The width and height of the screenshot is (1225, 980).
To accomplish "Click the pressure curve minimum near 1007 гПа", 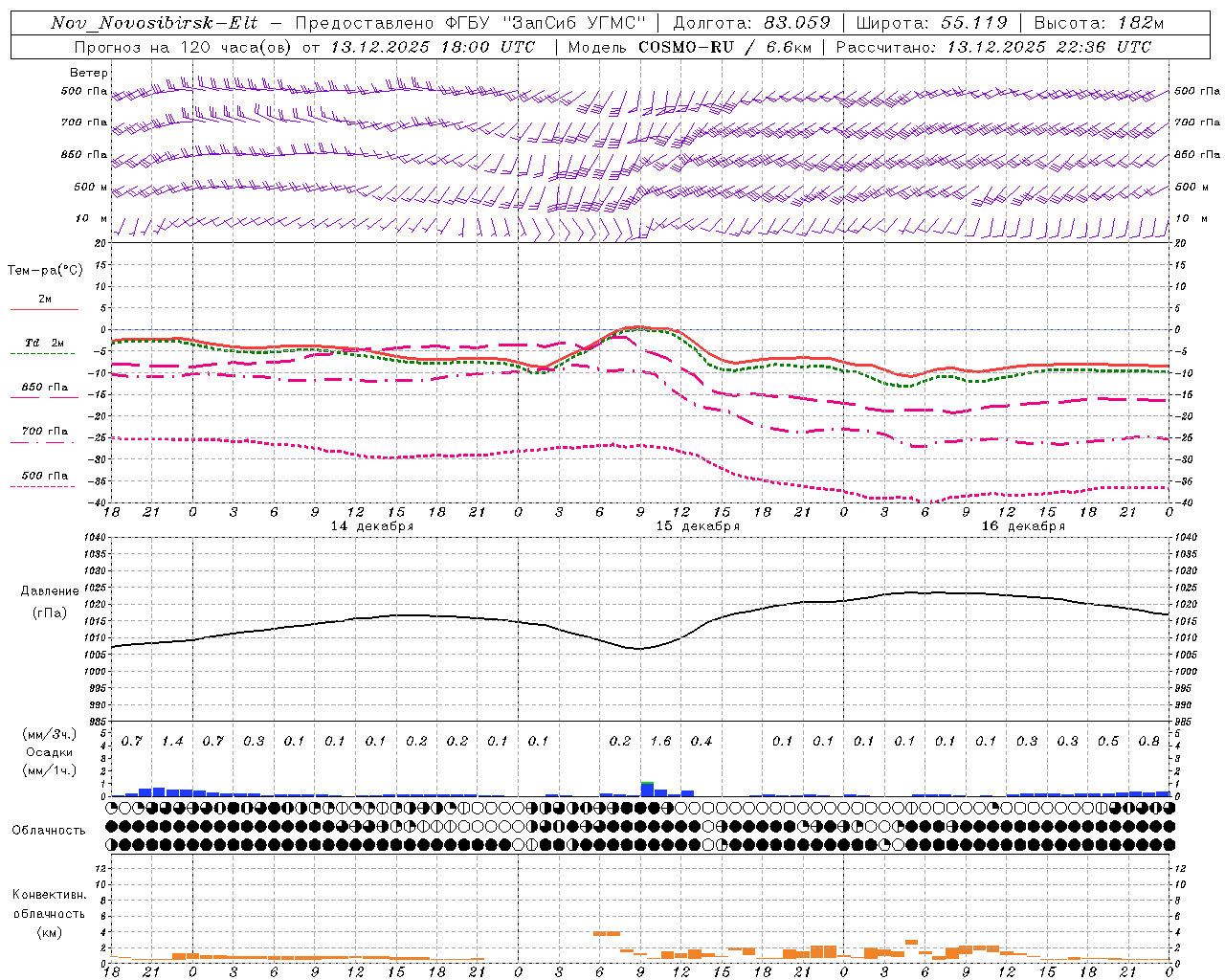I will [x=638, y=649].
